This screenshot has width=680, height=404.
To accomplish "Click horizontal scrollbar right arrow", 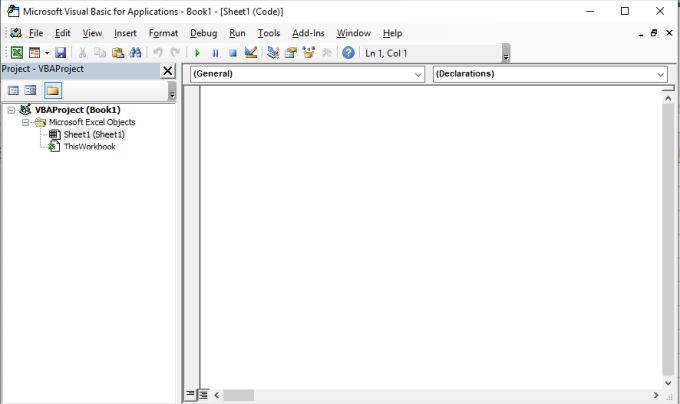I will pos(656,395).
